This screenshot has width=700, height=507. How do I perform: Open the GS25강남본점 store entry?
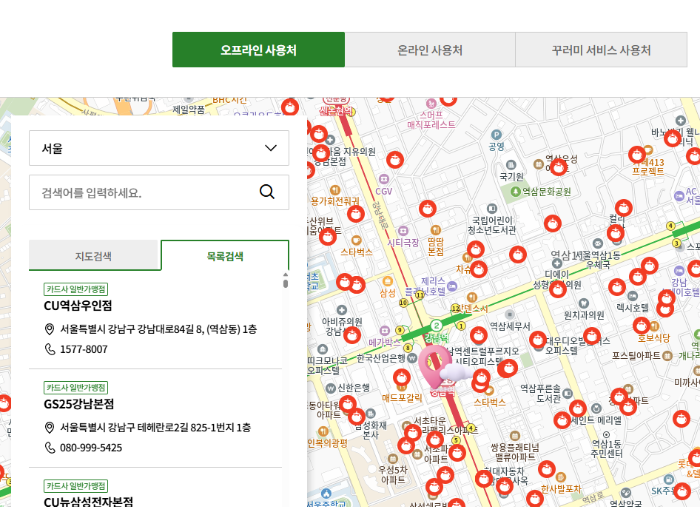pyautogui.click(x=79, y=404)
